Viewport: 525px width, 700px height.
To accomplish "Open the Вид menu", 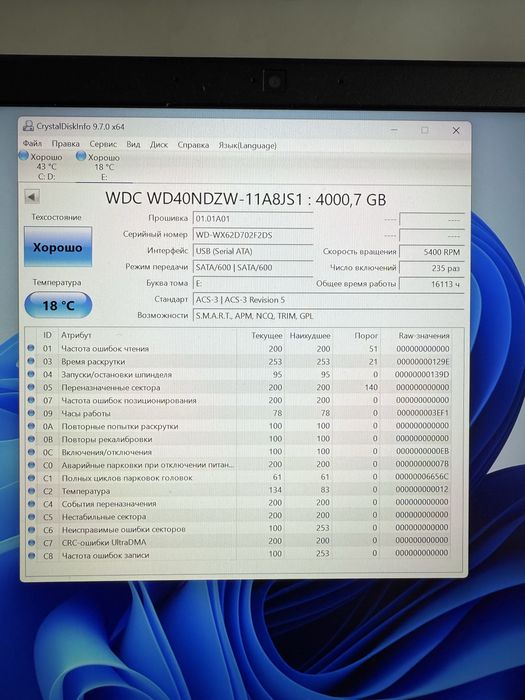I will 133,145.
